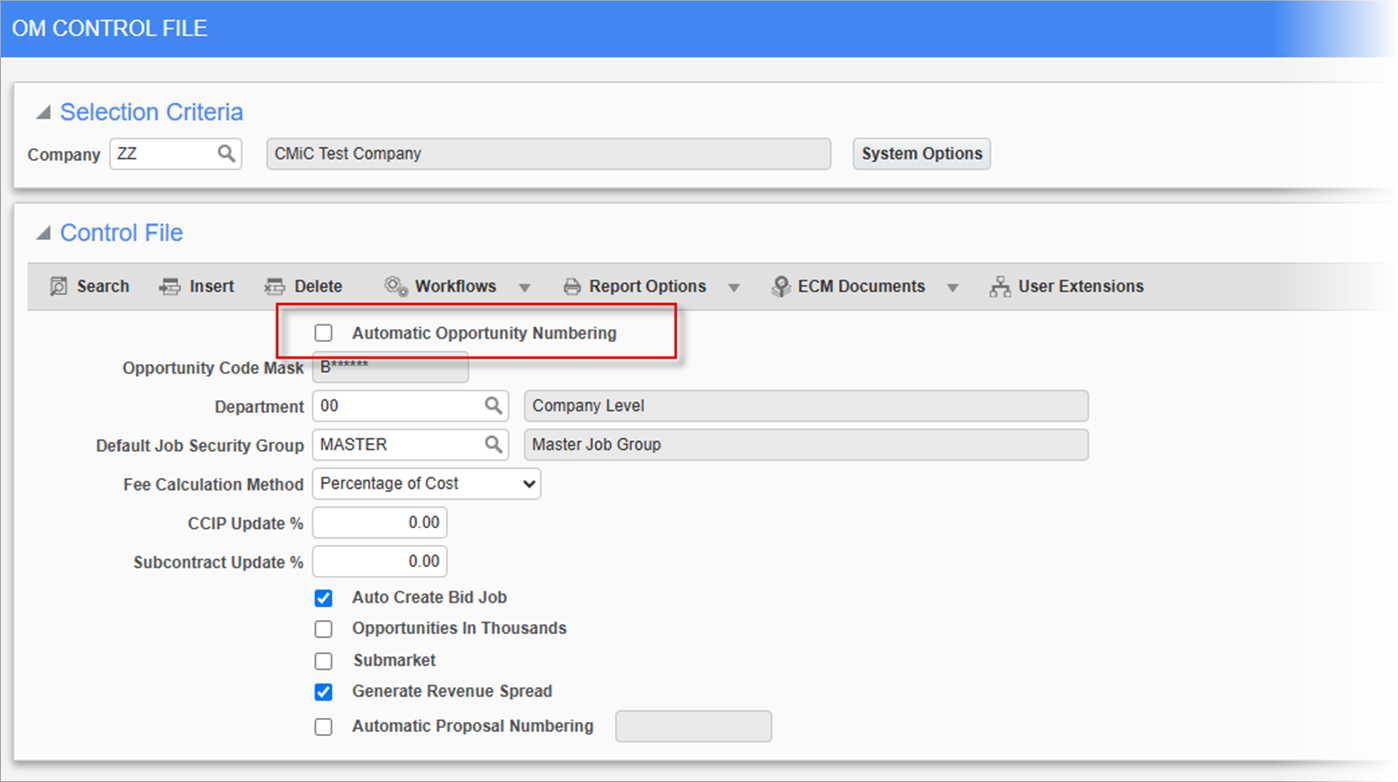1398x782 pixels.
Task: Uncheck Auto Create Bid Job
Action: 324,598
